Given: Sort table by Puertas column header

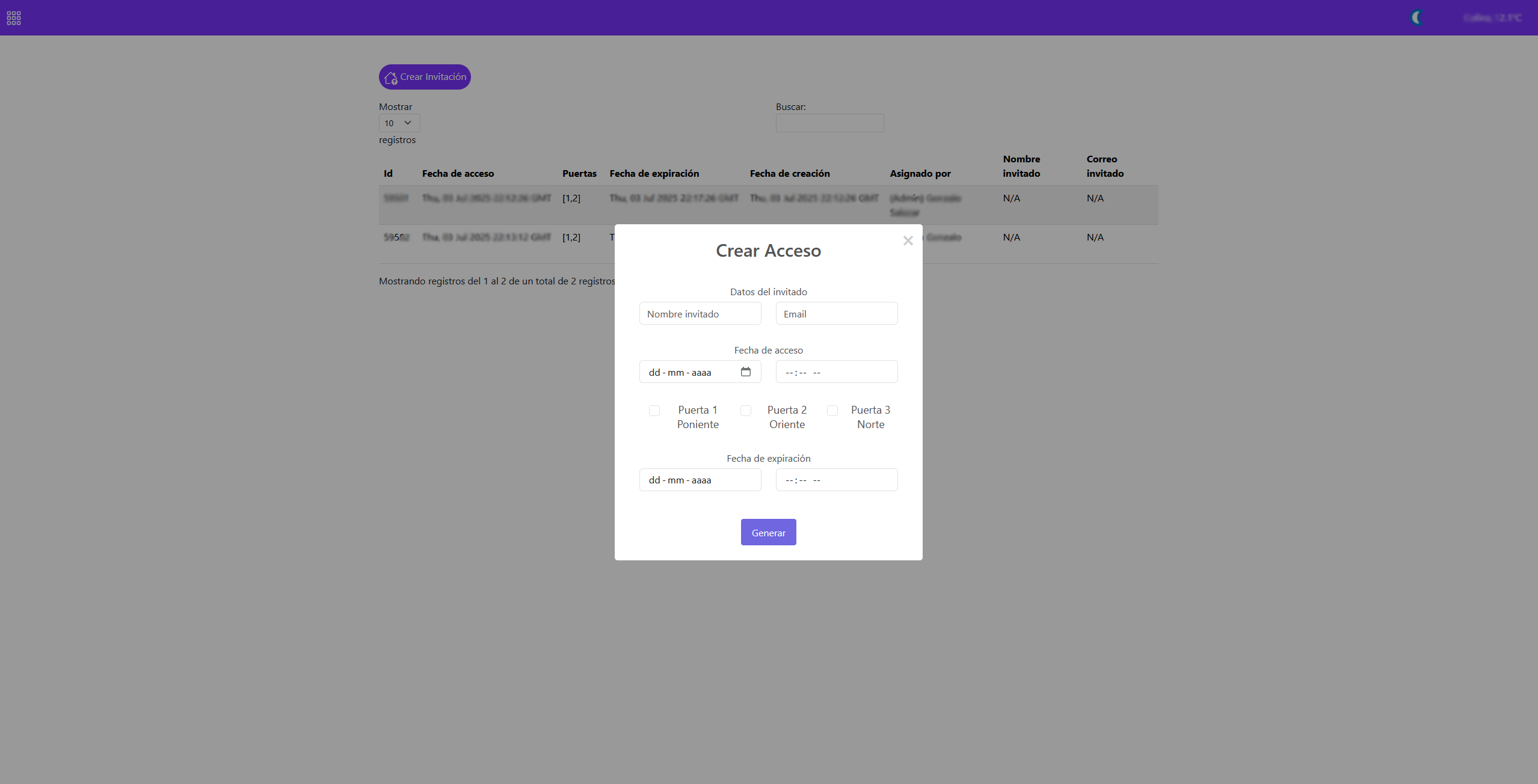Looking at the screenshot, I should (x=579, y=174).
